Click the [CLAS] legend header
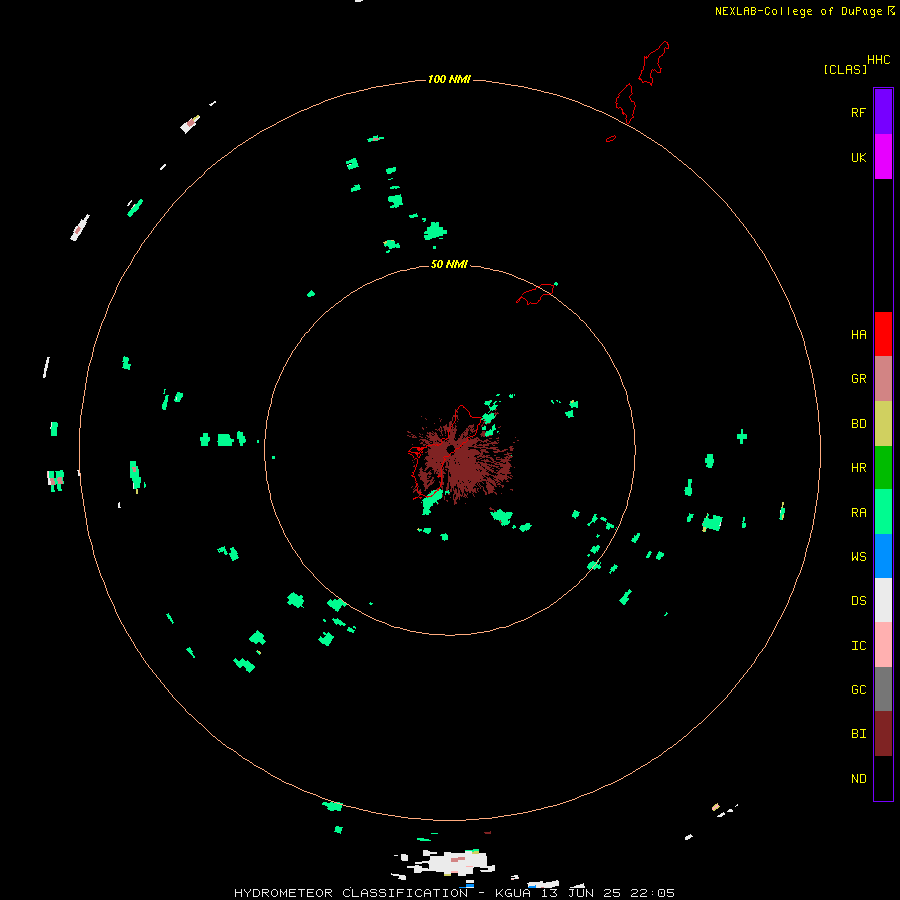 point(845,69)
